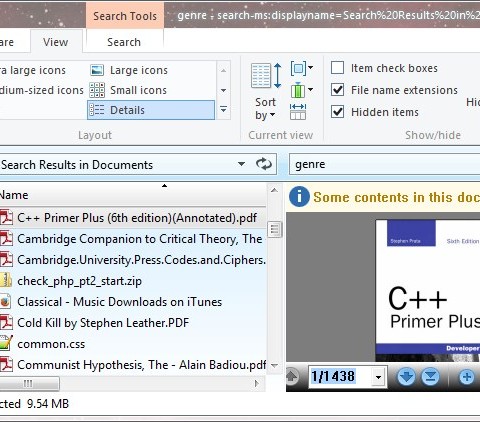Click the Search Results in Documents address
The height and width of the screenshot is (422, 480).
(77, 165)
